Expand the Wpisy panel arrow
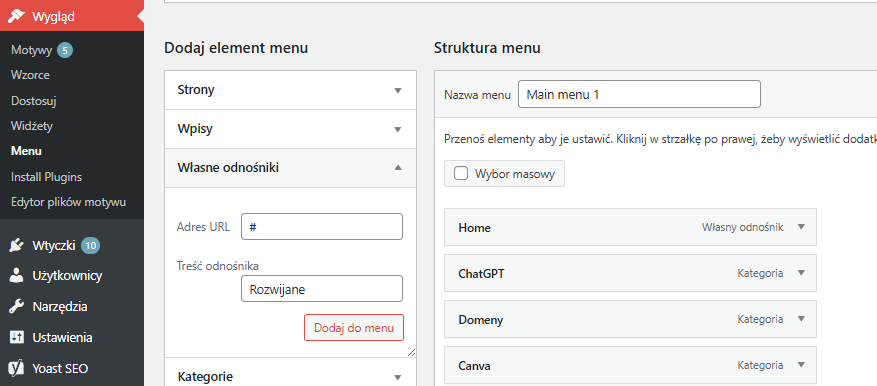 pyautogui.click(x=398, y=129)
